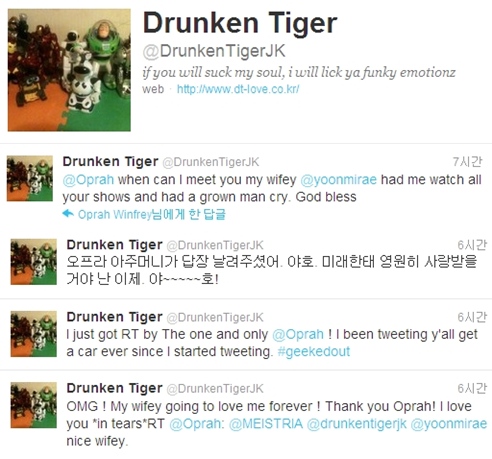
Task: Open @yoonmirae mention in the last tweet
Action: tap(449, 424)
